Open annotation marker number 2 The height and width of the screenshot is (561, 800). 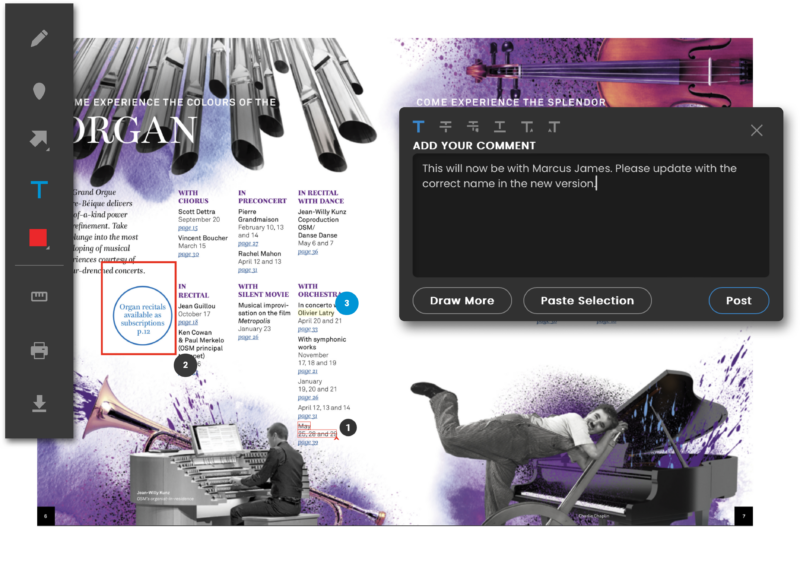(x=185, y=365)
